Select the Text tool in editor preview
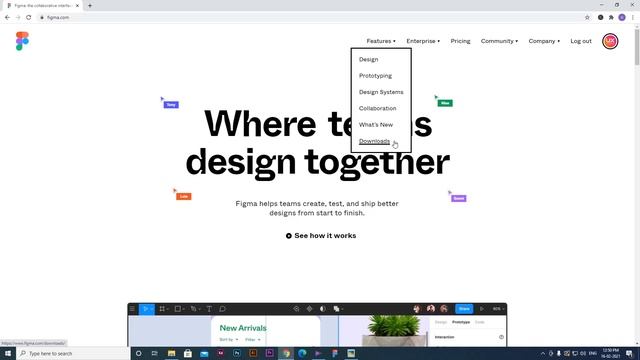 [x=209, y=309]
